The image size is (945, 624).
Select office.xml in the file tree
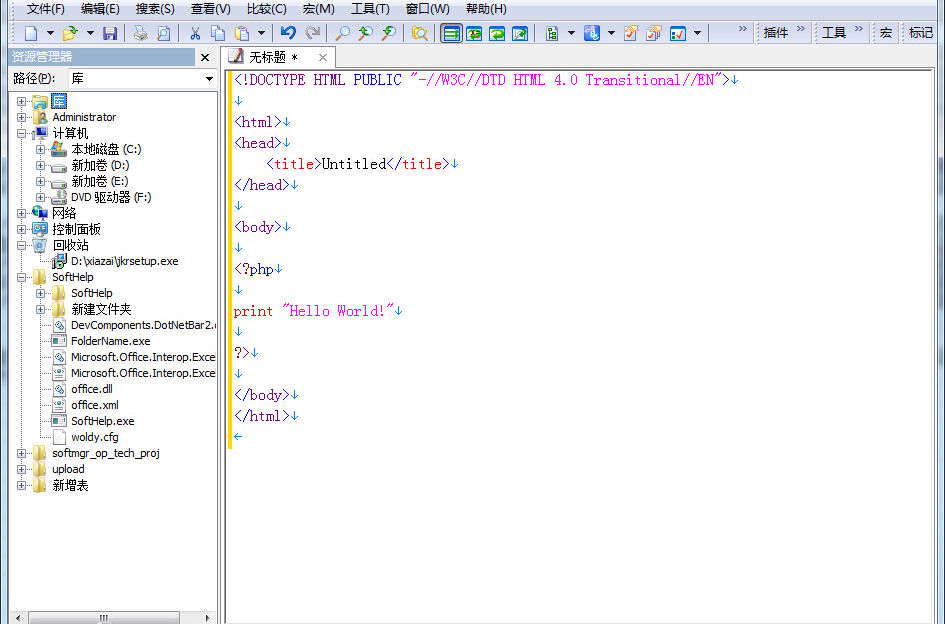point(95,405)
